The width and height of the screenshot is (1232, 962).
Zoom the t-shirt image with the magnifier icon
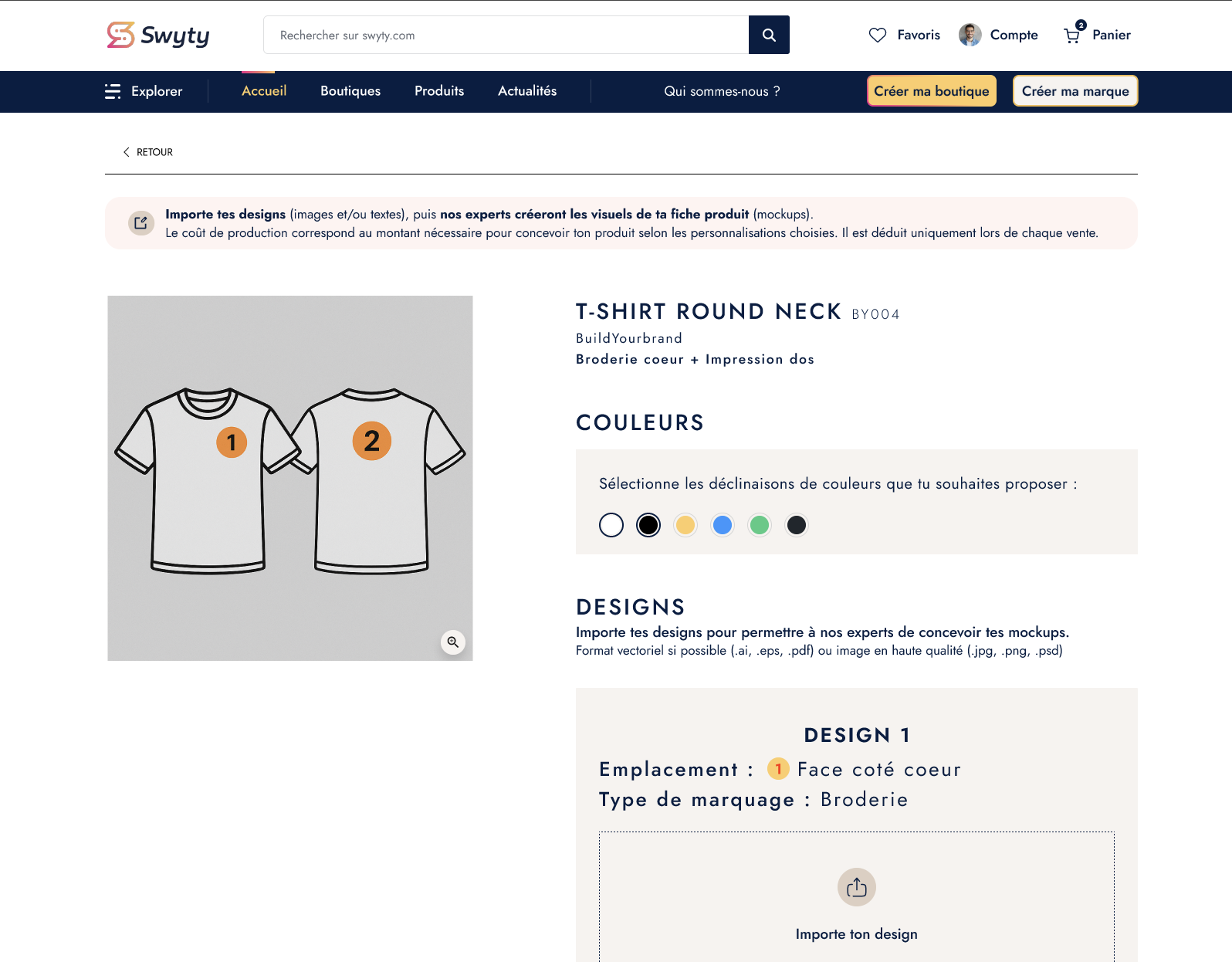point(453,642)
